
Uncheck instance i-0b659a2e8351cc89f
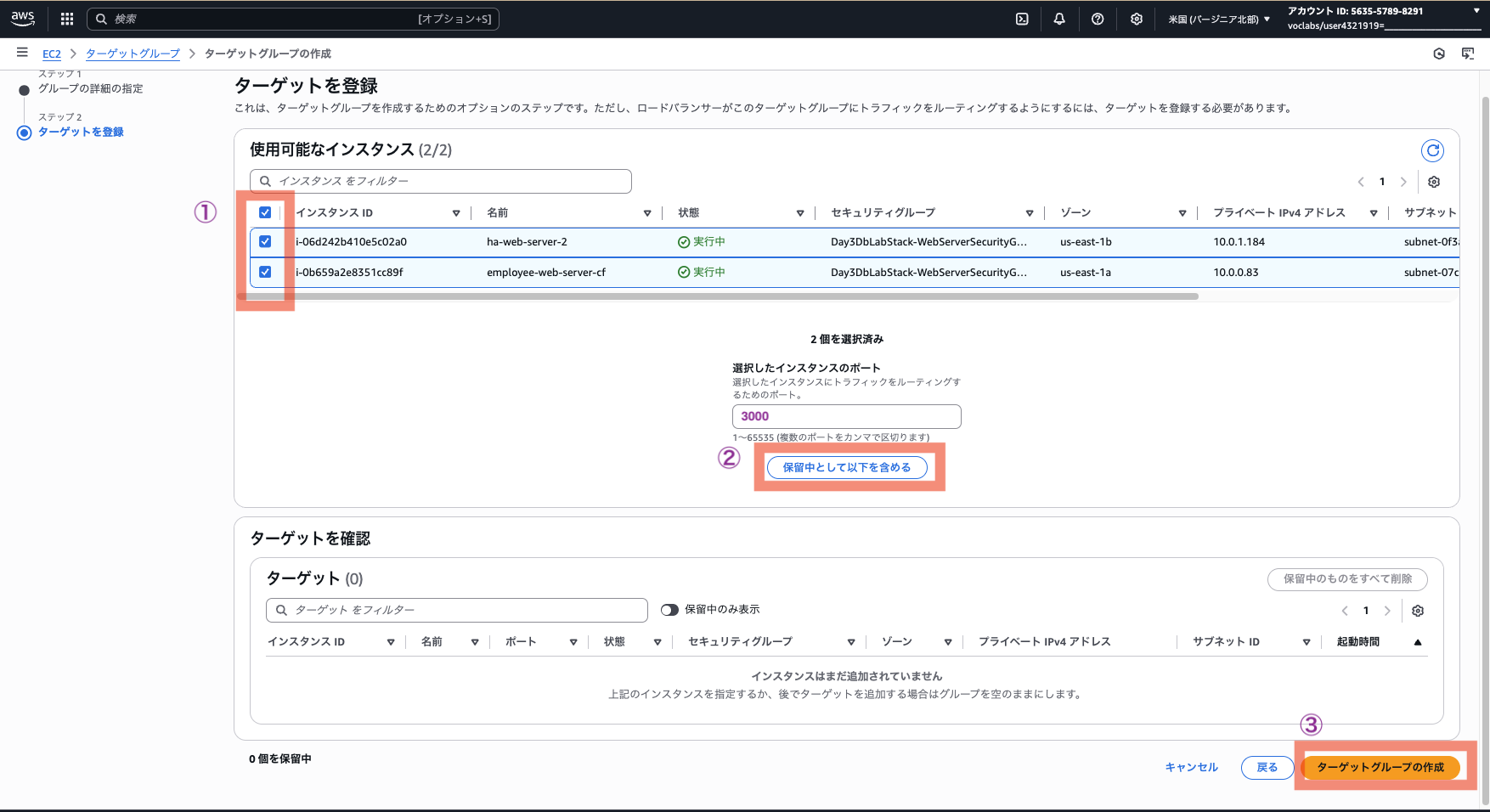pos(265,272)
